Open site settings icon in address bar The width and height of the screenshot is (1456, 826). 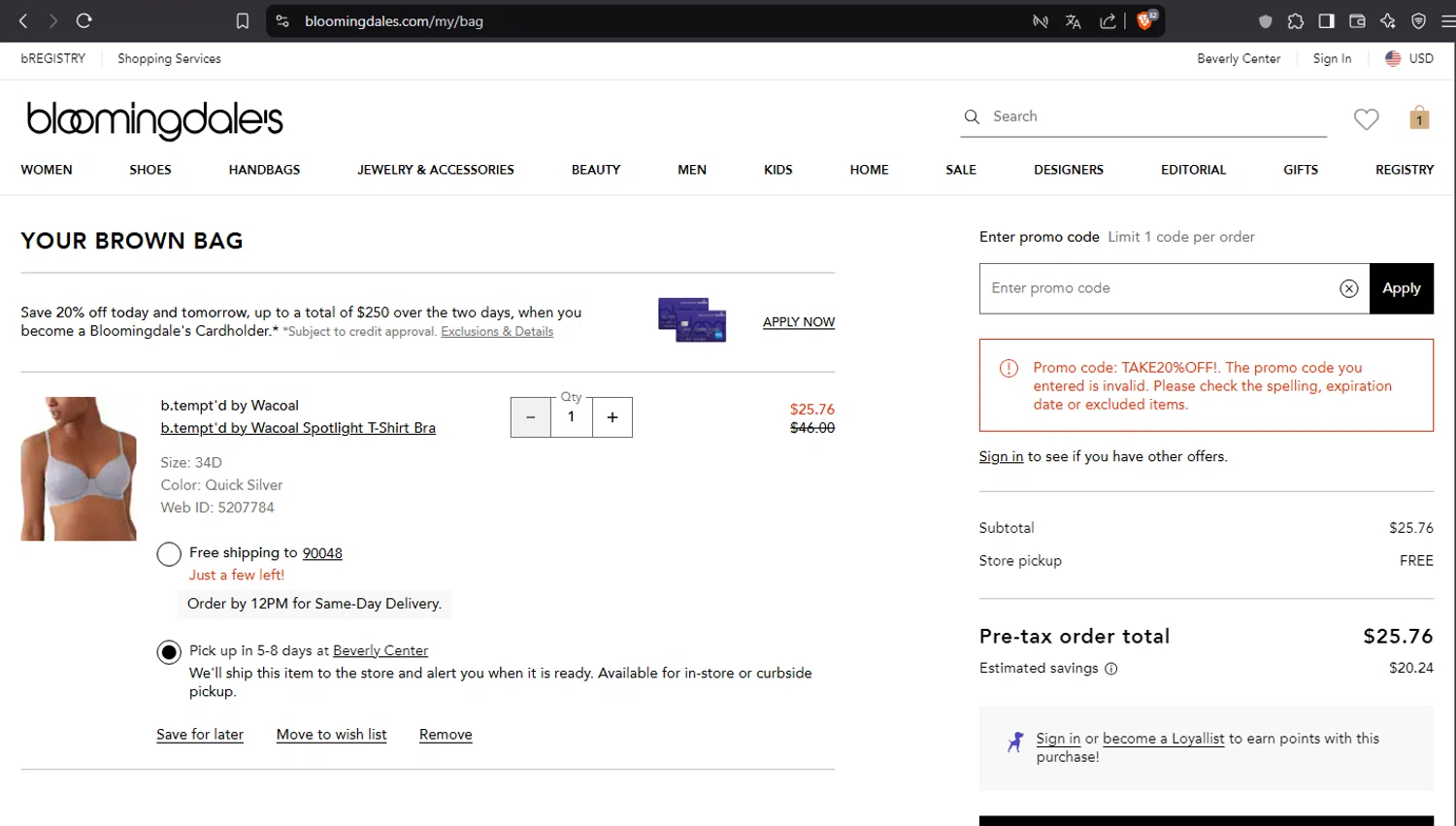282,20
